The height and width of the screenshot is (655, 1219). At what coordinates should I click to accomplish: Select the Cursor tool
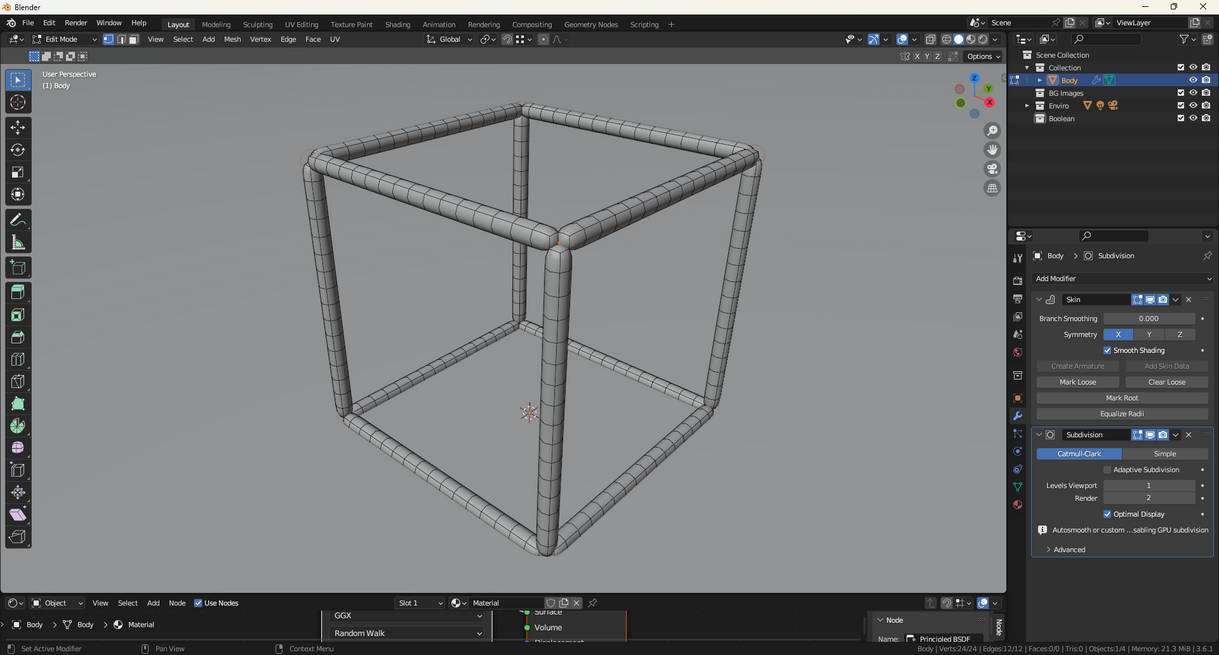click(x=18, y=103)
